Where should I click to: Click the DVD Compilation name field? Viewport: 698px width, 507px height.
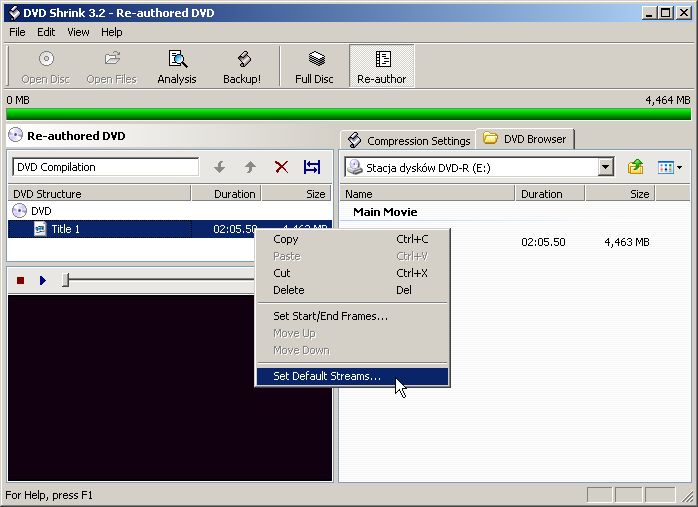106,167
